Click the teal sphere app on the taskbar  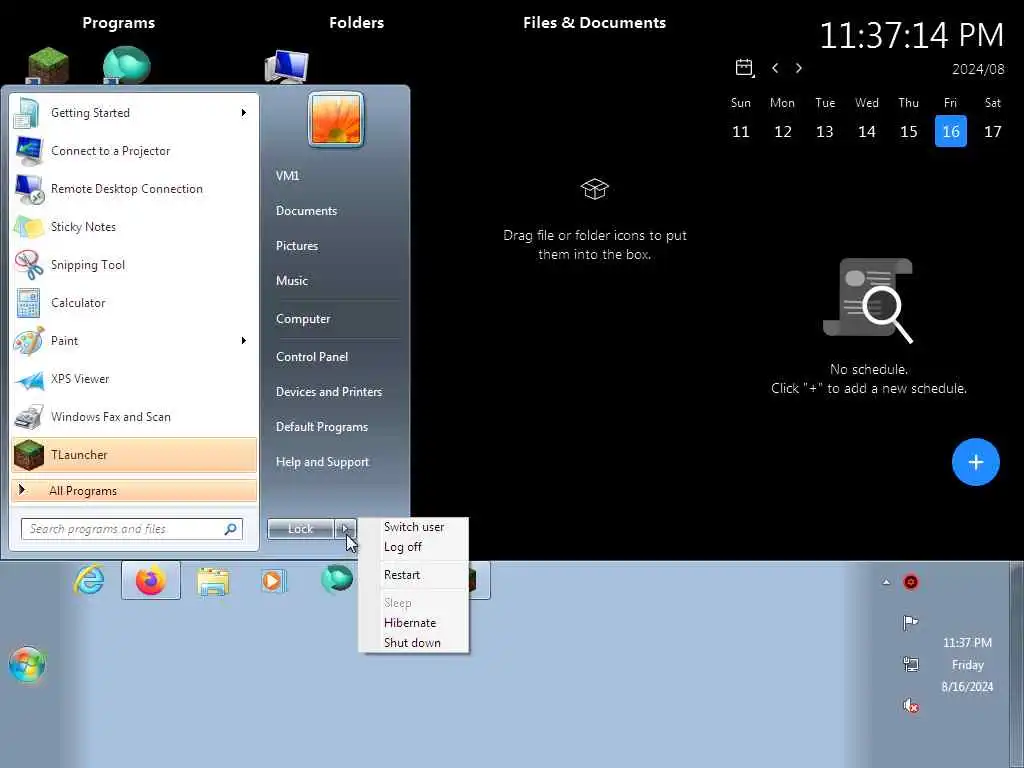(337, 579)
